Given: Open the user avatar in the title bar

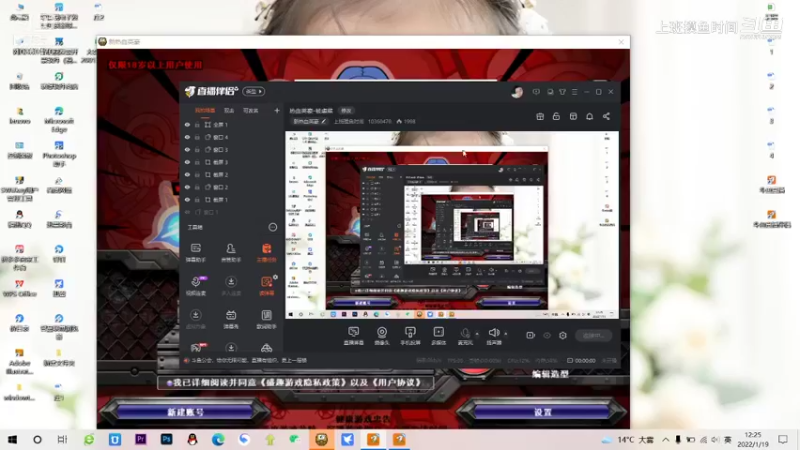Looking at the screenshot, I should 517,92.
